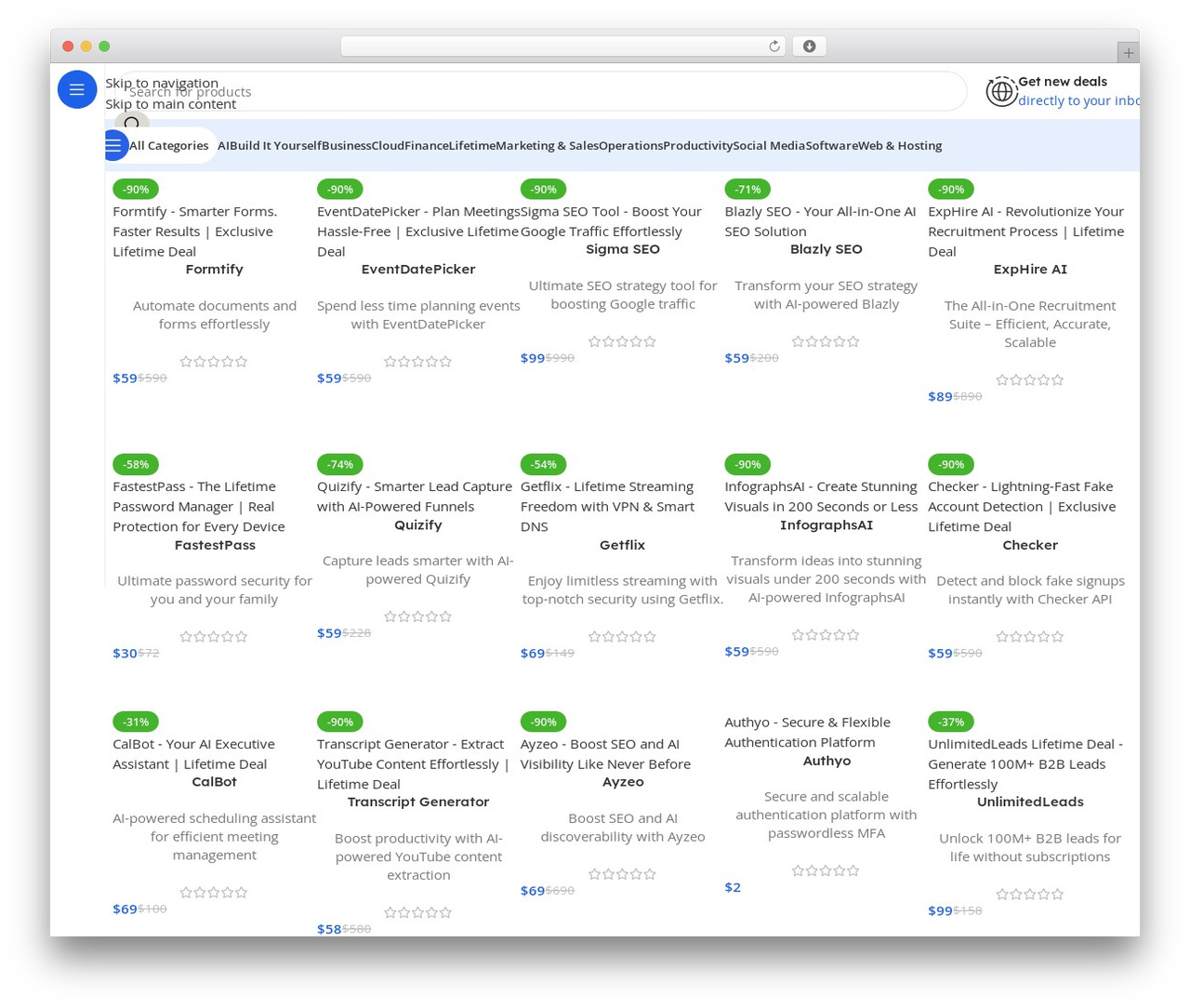This screenshot has width=1190, height=1008.
Task: Click the Search for products field
Action: pyautogui.click(x=539, y=91)
